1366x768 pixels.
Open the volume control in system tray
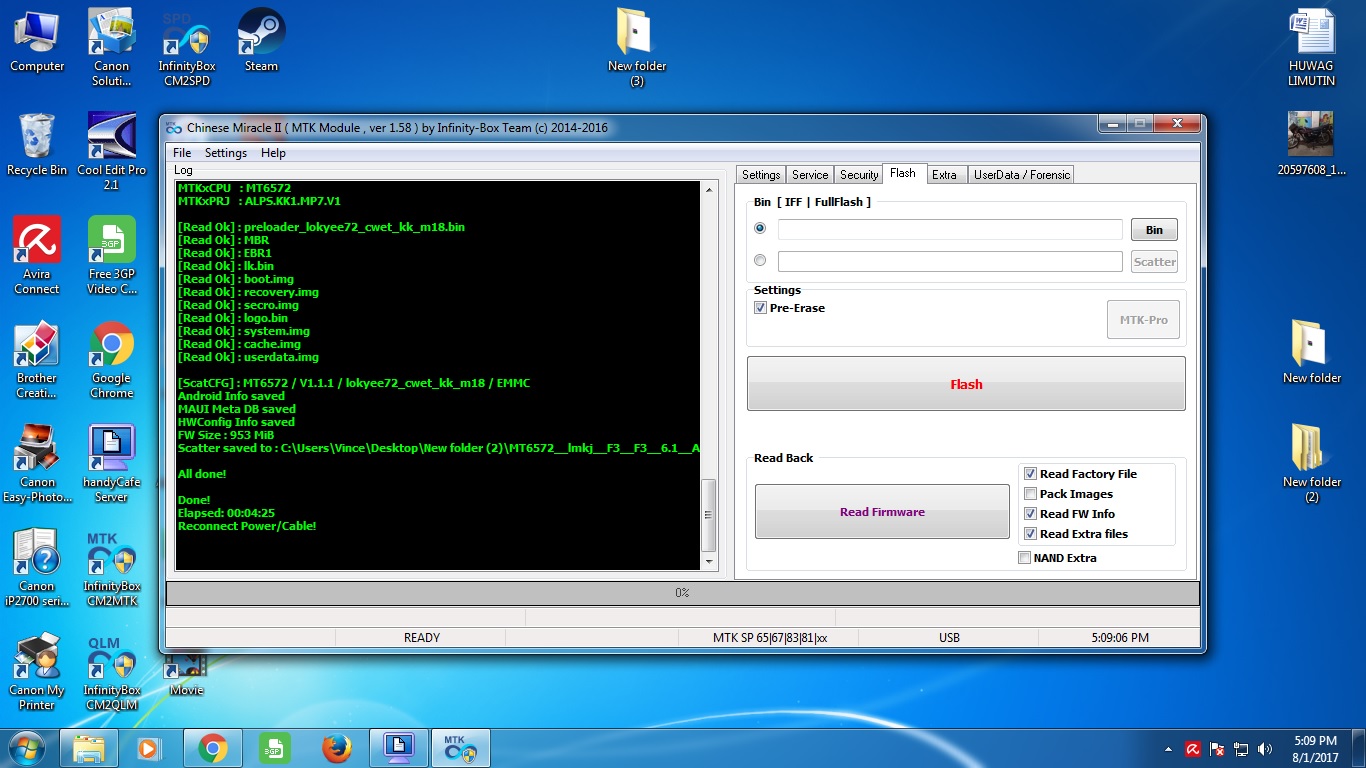tap(1265, 749)
